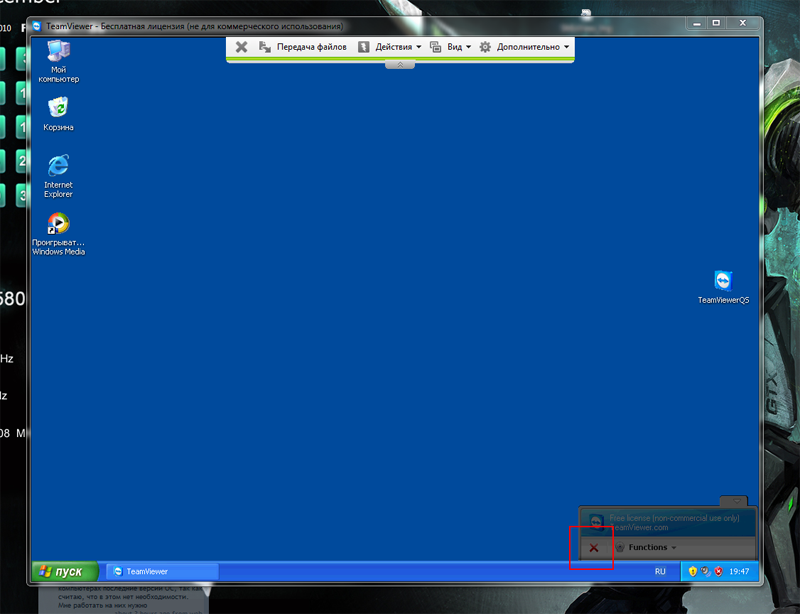This screenshot has height=614, width=800.
Task: Activate the TeamViewer taskbar button
Action: pyautogui.click(x=162, y=572)
